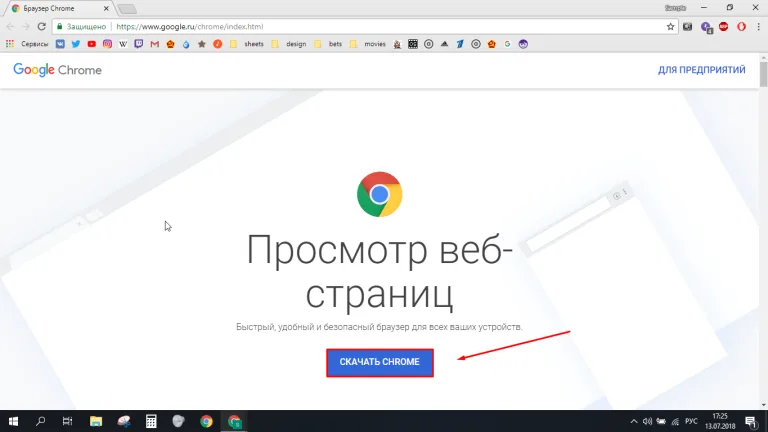Viewport: 768px width, 432px height.
Task: Open the Gmail bookmark
Action: 155,44
